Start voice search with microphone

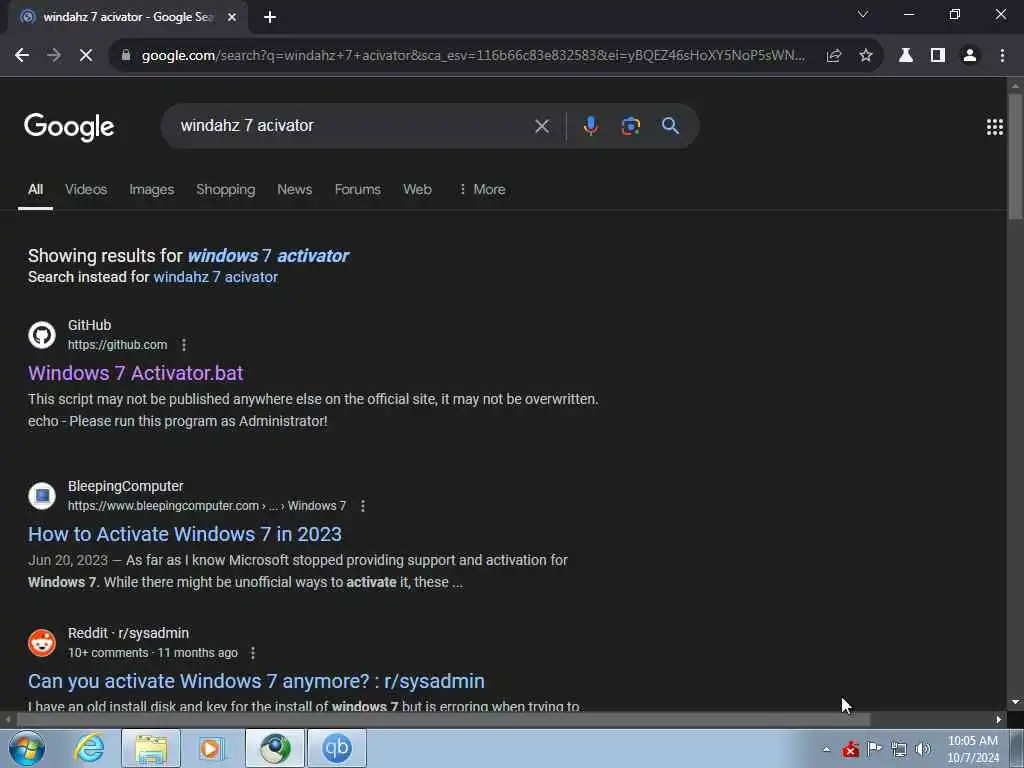[x=590, y=125]
